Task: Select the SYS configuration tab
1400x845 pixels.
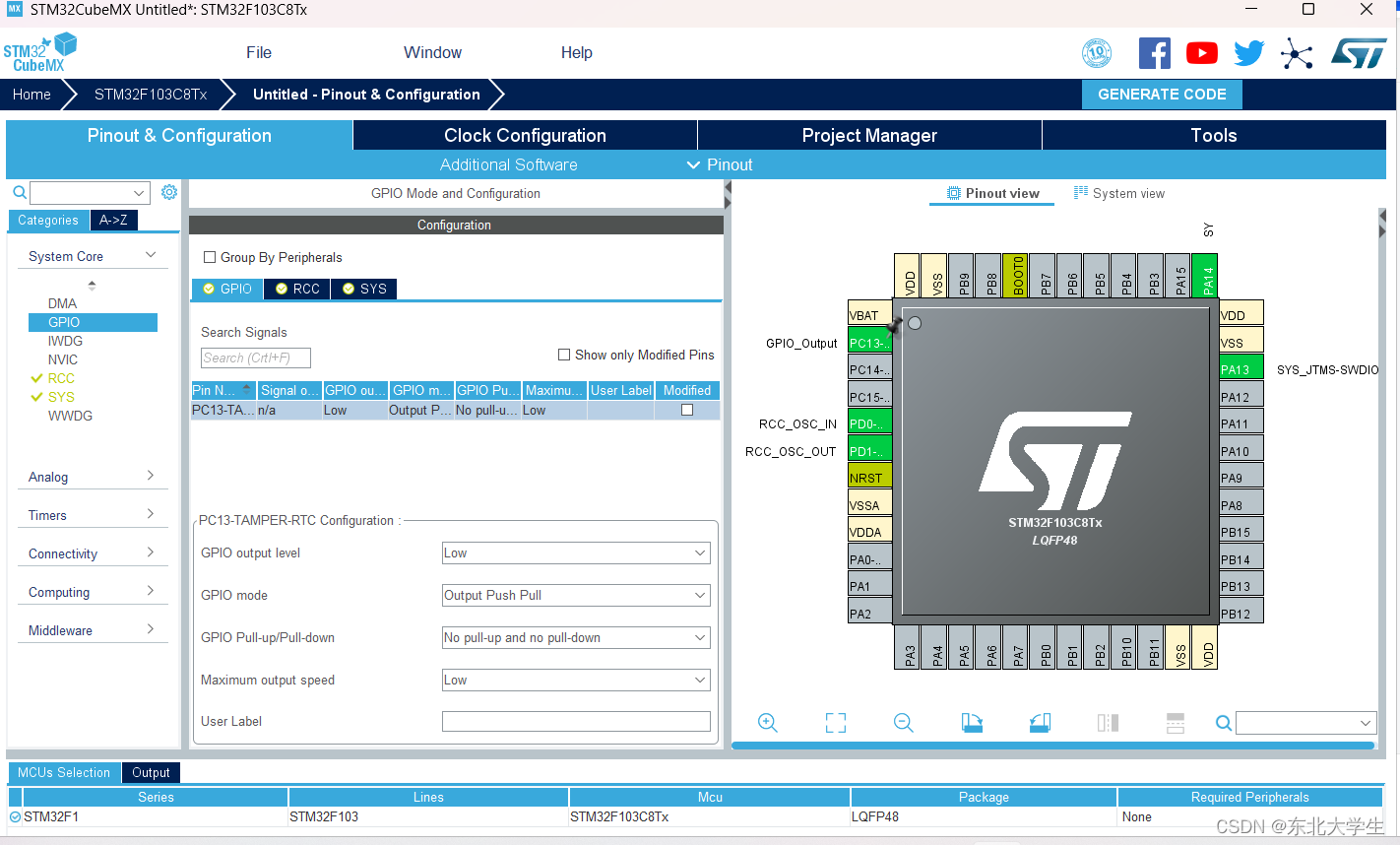Action: [364, 289]
